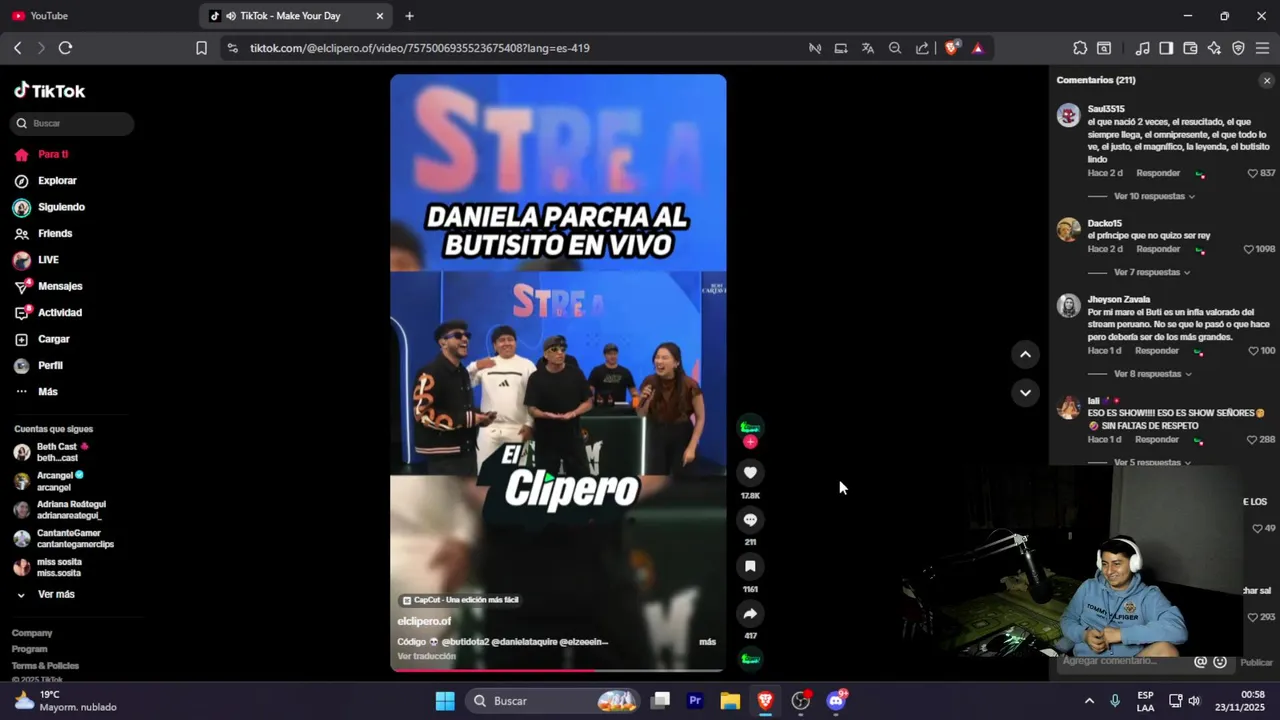Open Leo AI sparkle icon
Screen dimensions: 1280x720
tap(1214, 48)
